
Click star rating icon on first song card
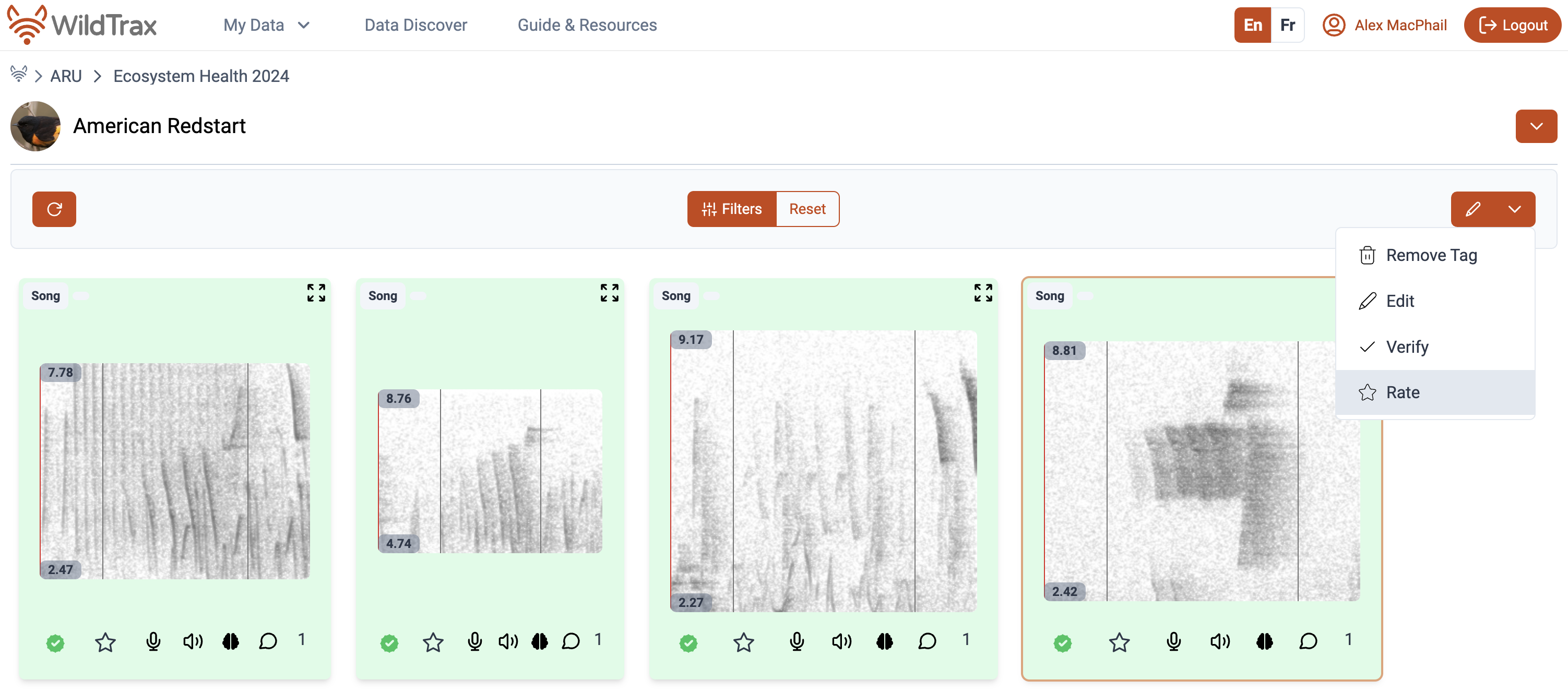pos(105,641)
